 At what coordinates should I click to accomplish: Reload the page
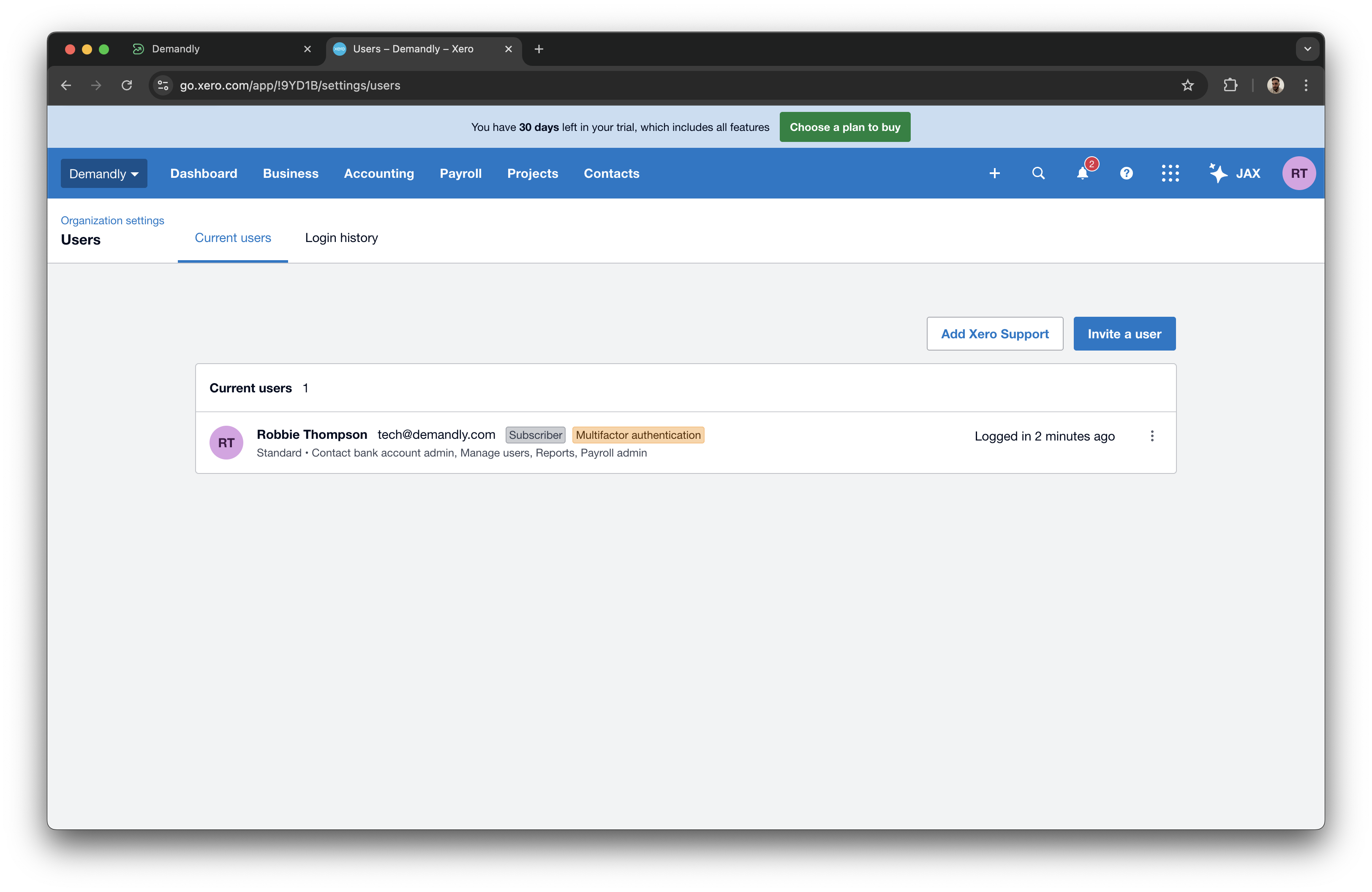[x=127, y=85]
